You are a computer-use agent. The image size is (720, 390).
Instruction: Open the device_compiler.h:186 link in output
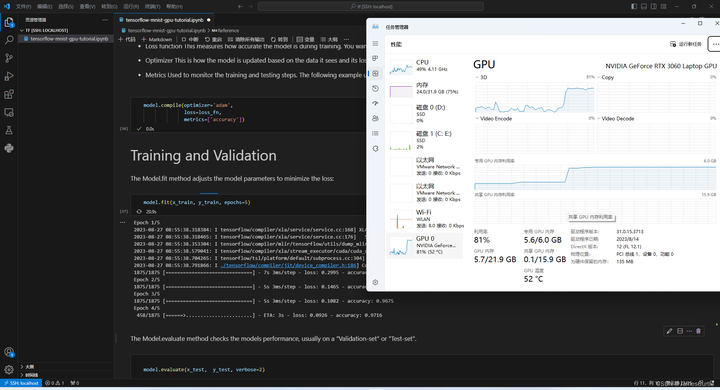click(288, 266)
